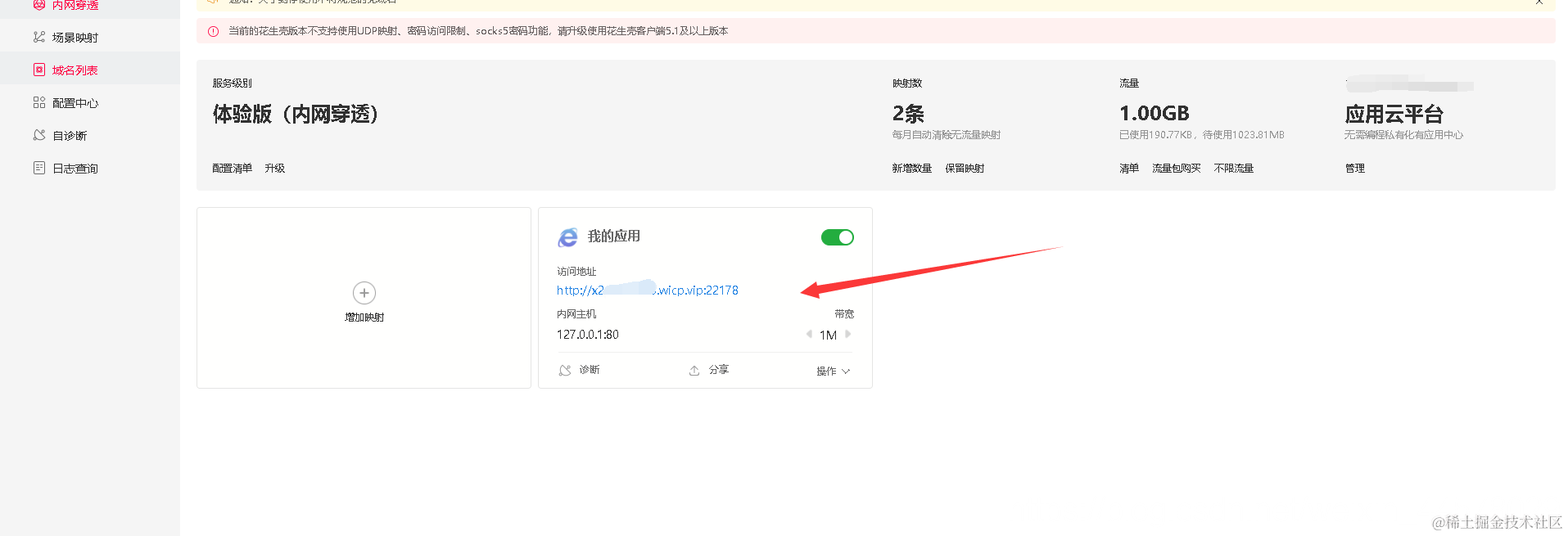
Task: Increase bandwidth with the right arrow beside 1M
Action: tap(848, 334)
